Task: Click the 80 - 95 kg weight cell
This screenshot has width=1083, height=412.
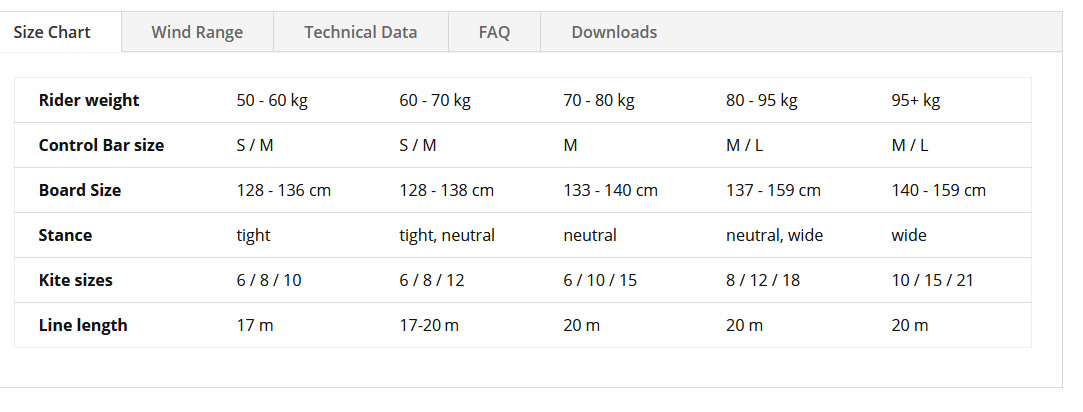Action: pos(762,100)
